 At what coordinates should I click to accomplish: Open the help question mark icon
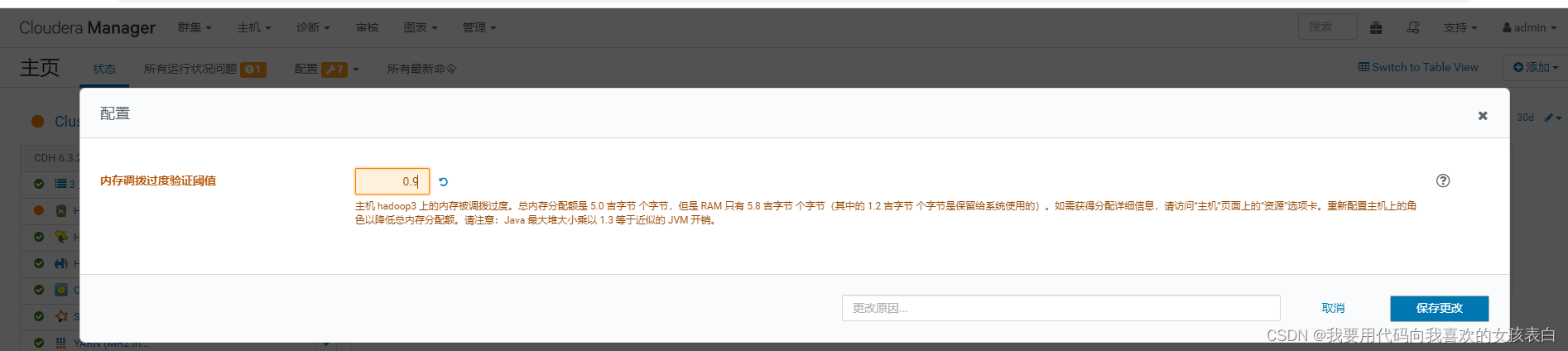point(1443,180)
